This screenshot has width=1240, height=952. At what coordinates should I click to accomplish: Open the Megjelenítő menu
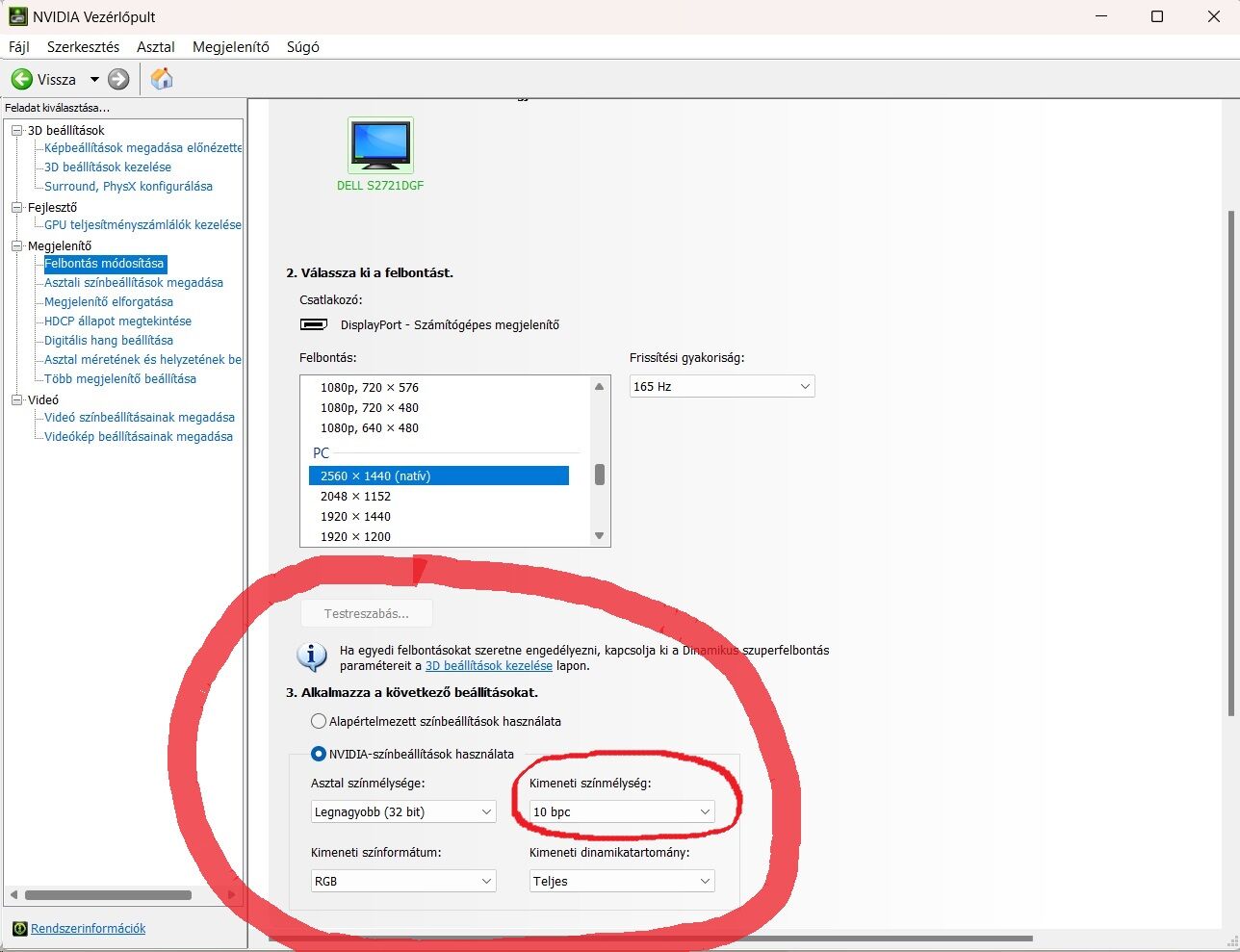pos(231,46)
